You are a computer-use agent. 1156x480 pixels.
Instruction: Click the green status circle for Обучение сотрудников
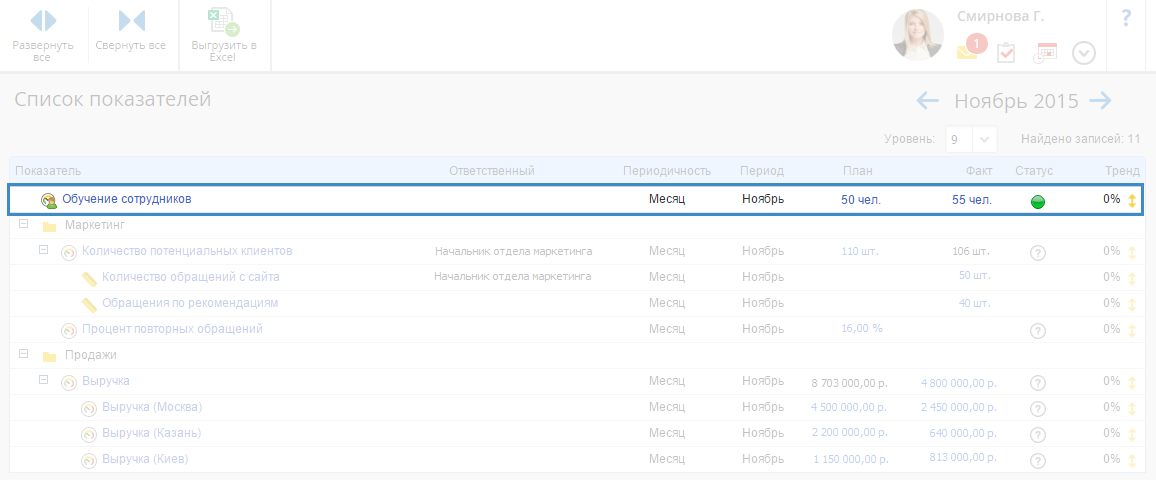tap(1037, 201)
